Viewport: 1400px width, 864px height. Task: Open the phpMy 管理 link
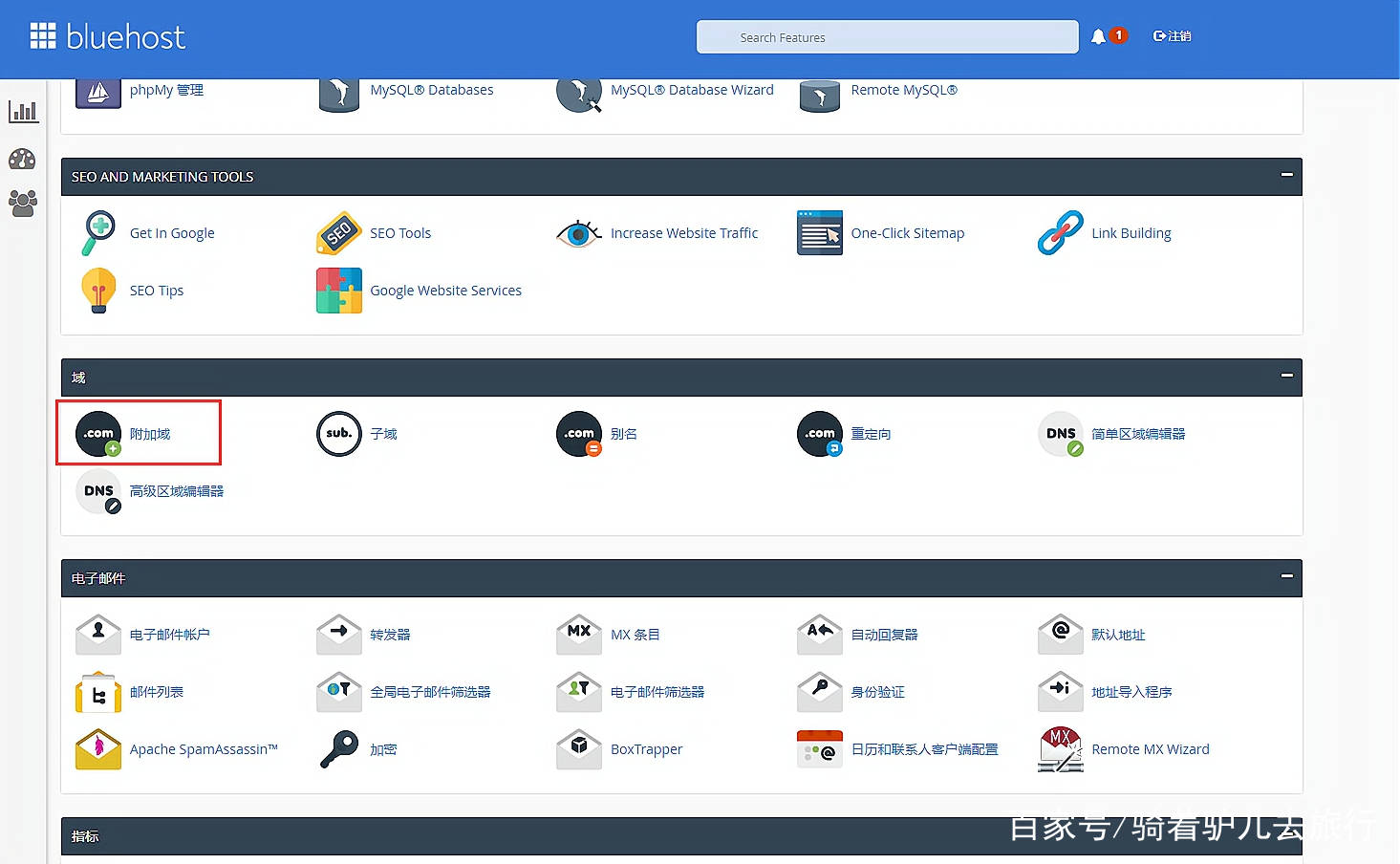pyautogui.click(x=166, y=90)
